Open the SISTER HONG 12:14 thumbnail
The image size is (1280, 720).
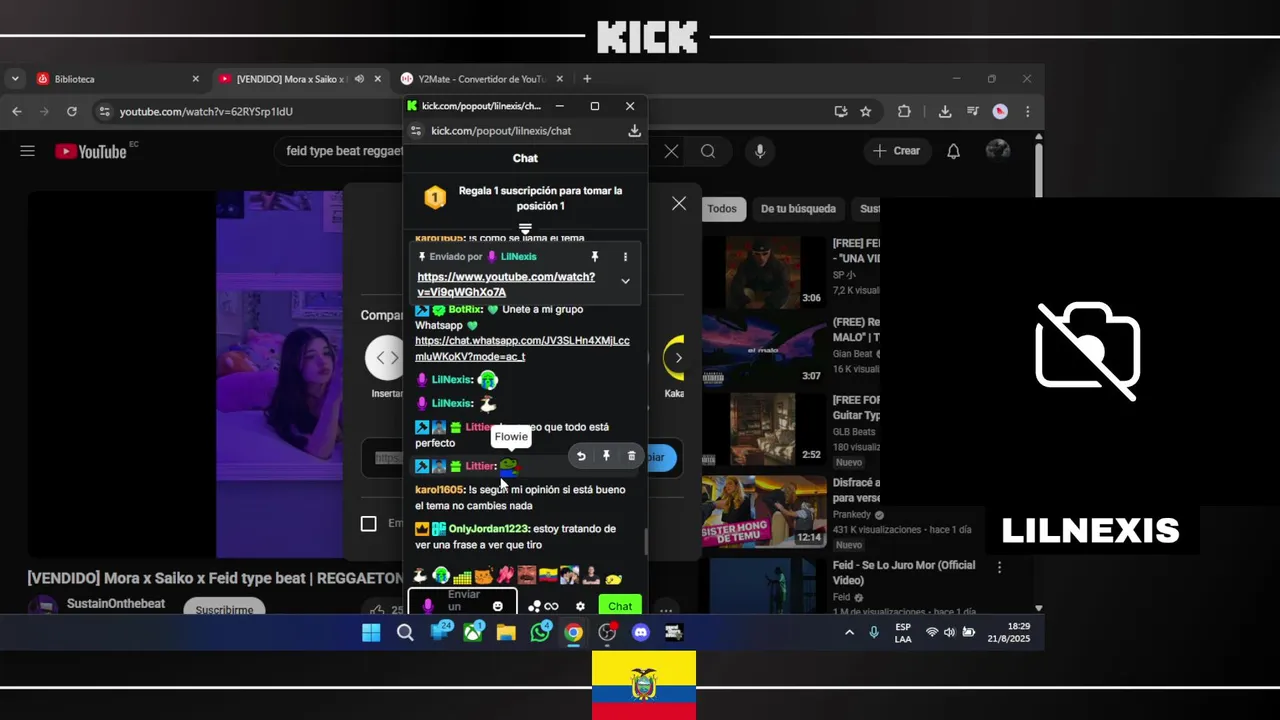[x=764, y=511]
